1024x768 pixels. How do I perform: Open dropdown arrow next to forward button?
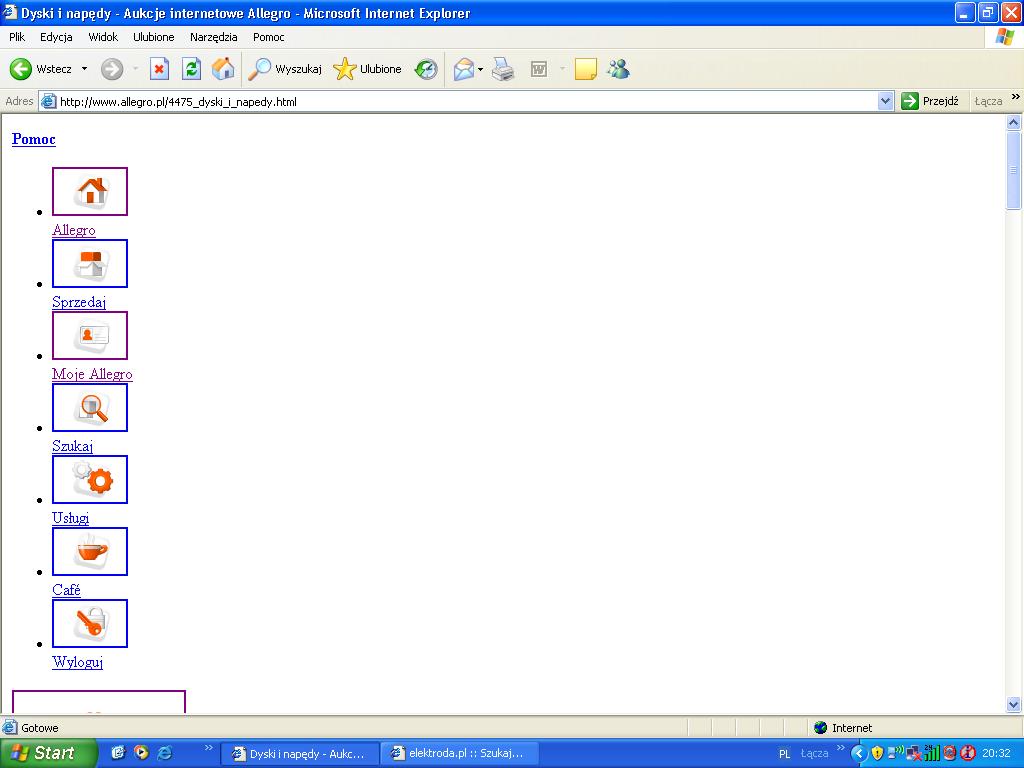(136, 69)
